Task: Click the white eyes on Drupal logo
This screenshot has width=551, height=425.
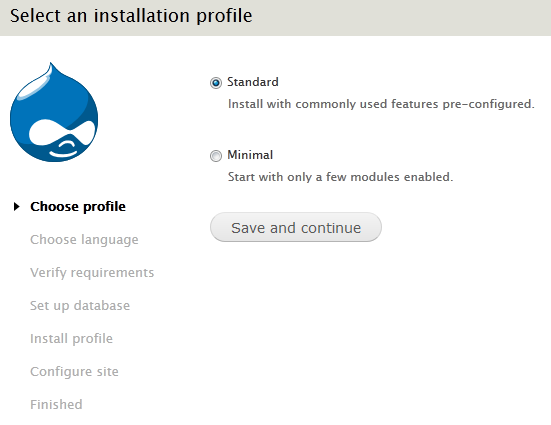Action: [x=62, y=132]
